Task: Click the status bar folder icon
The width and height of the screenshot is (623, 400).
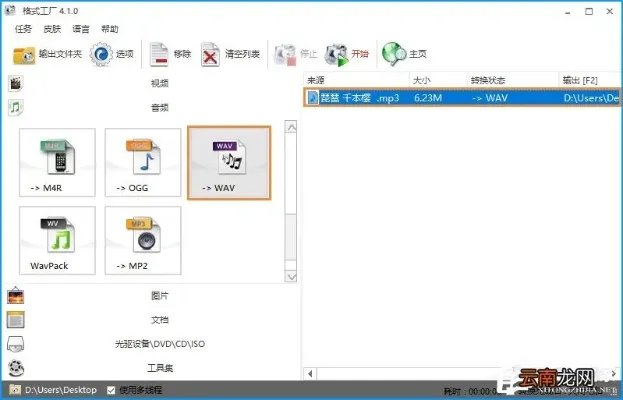Action: (15, 390)
